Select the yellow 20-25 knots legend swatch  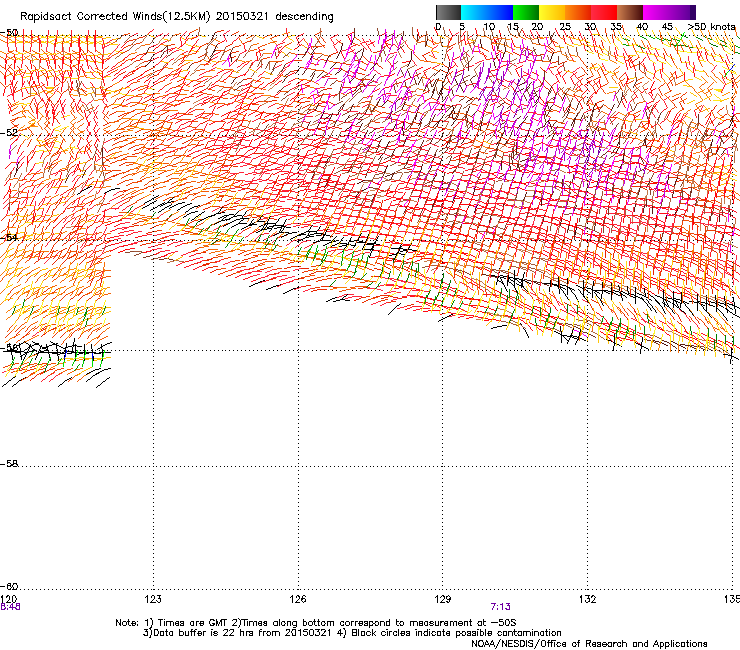[552, 12]
